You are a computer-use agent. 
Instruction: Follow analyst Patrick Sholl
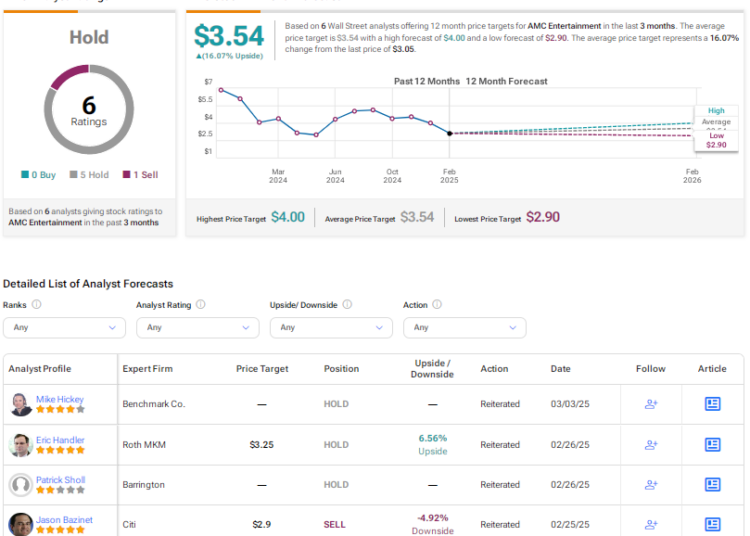(651, 485)
